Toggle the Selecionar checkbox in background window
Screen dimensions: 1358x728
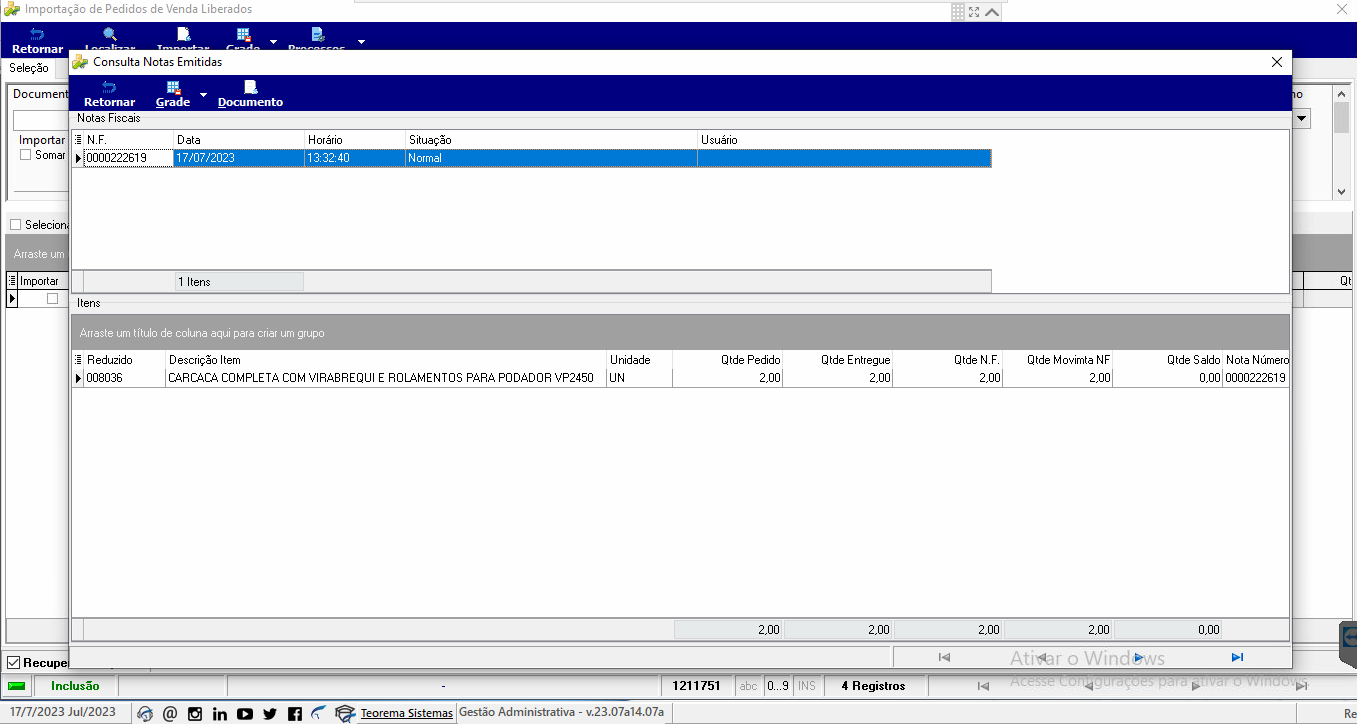point(15,225)
